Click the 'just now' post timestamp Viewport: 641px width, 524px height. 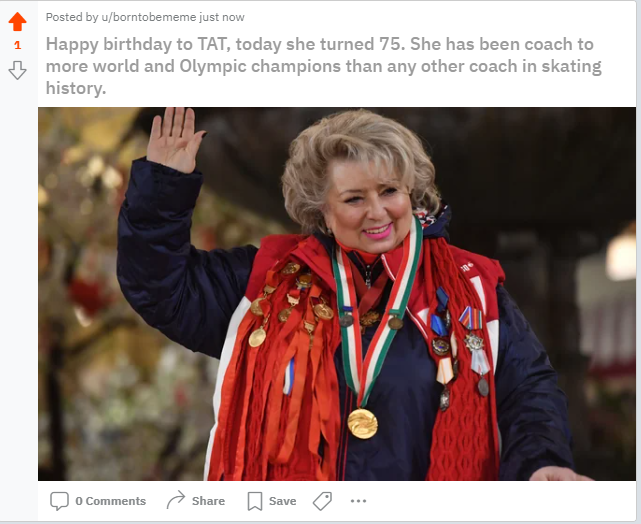point(222,17)
